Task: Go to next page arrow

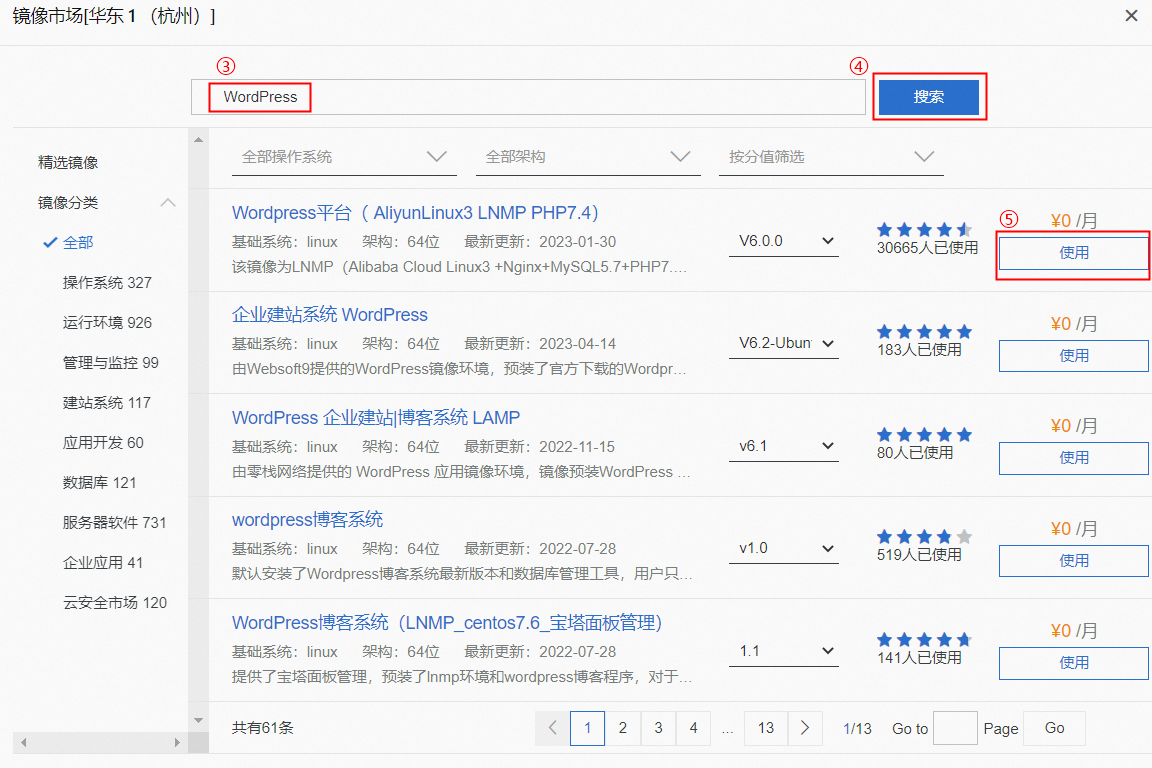Action: (805, 728)
